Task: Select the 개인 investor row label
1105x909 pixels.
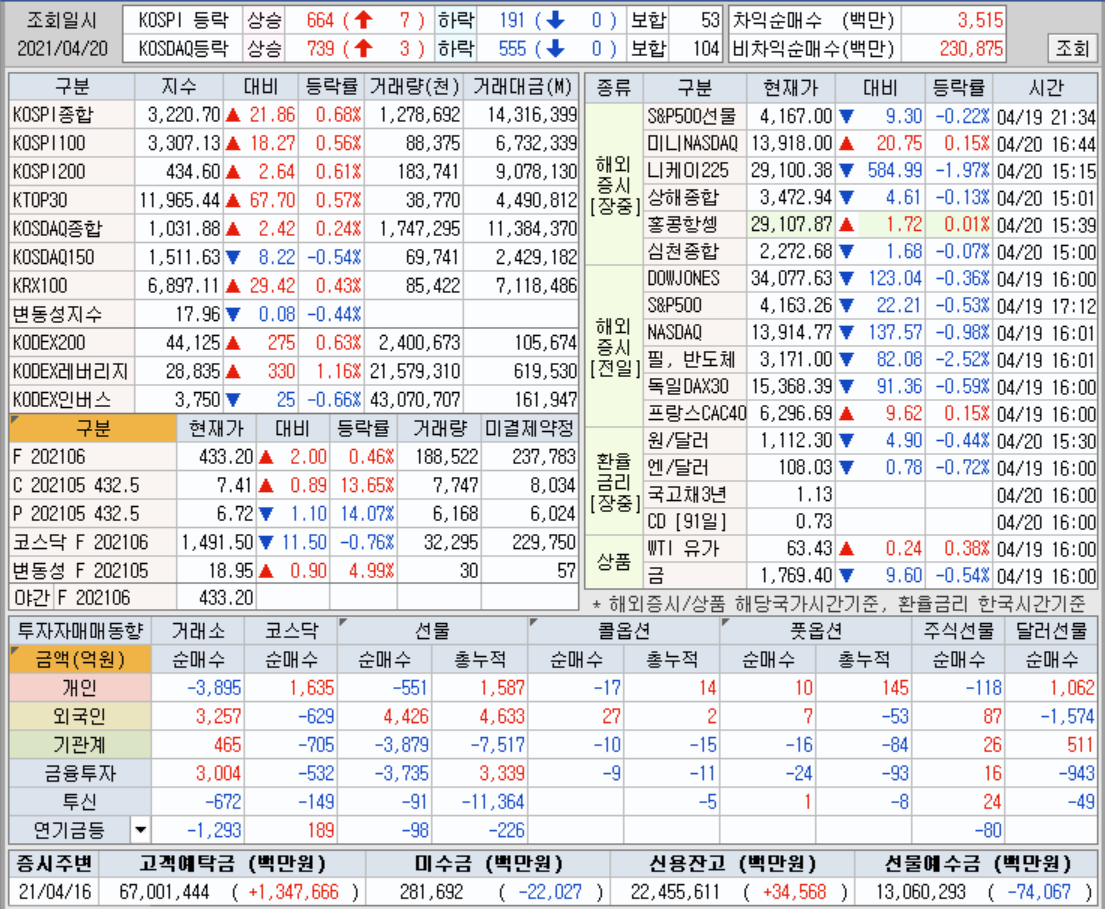Action: tap(80, 688)
